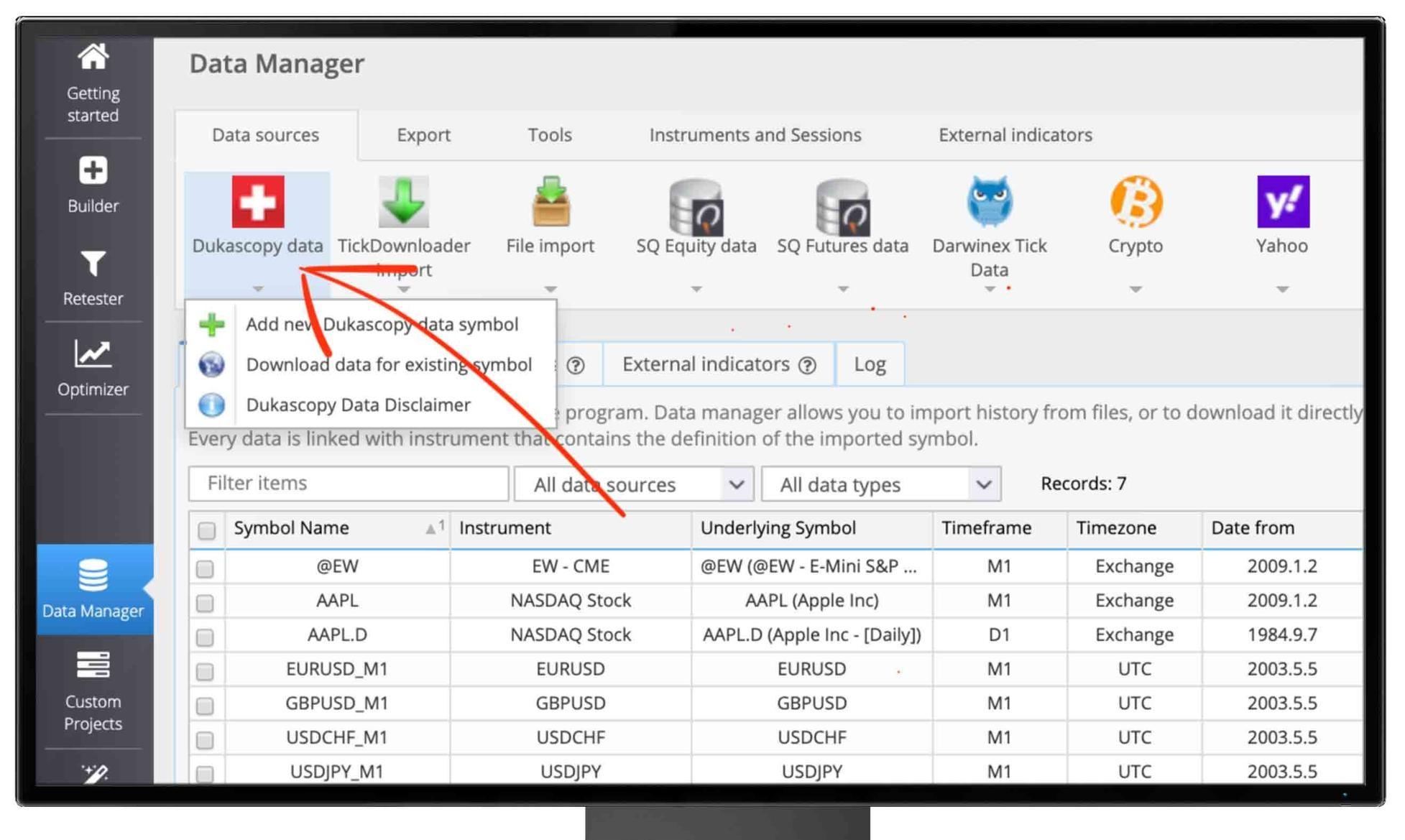Click the SQ Equity data icon
The width and height of the screenshot is (1405, 840).
(696, 207)
